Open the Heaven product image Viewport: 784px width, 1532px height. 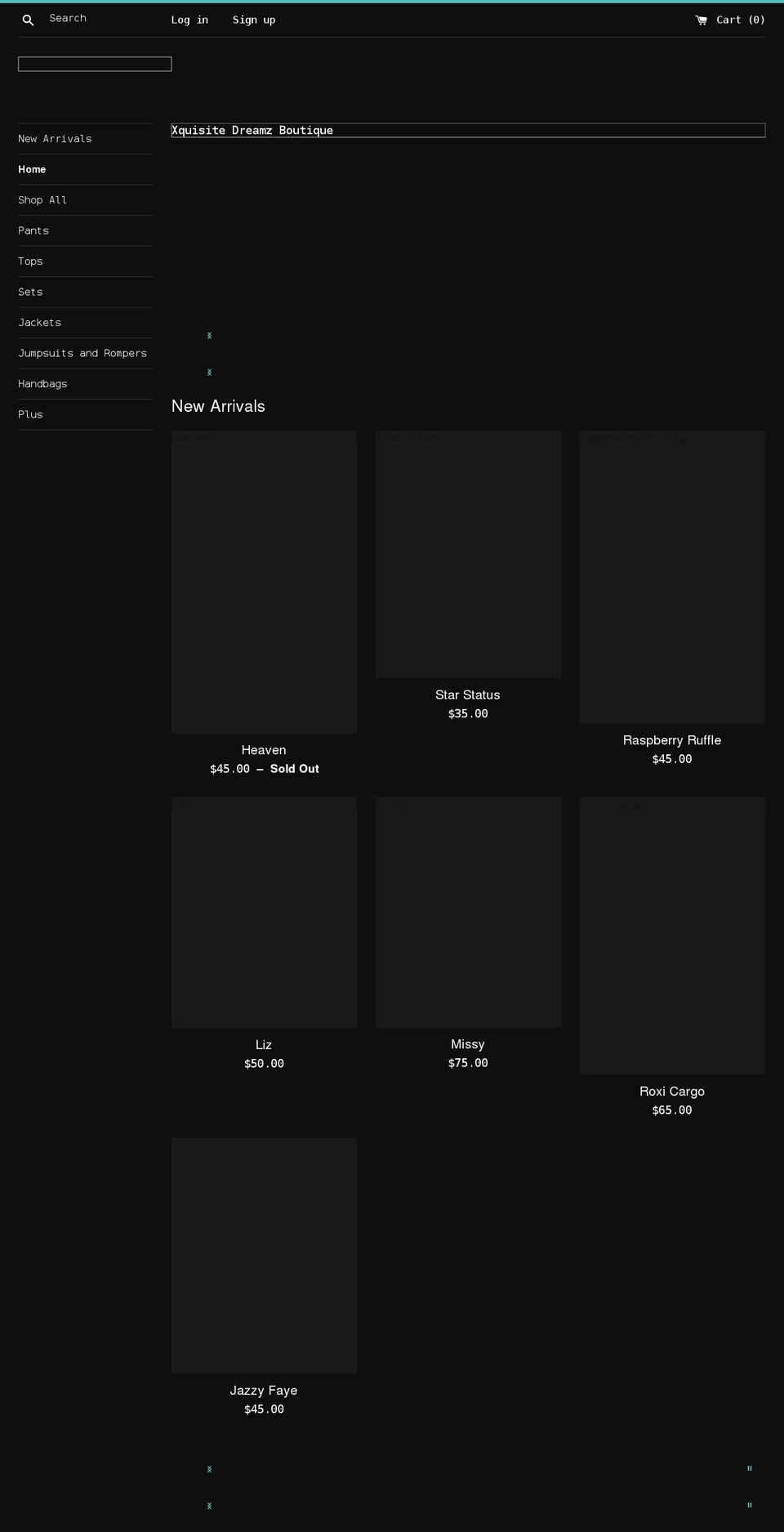click(264, 582)
